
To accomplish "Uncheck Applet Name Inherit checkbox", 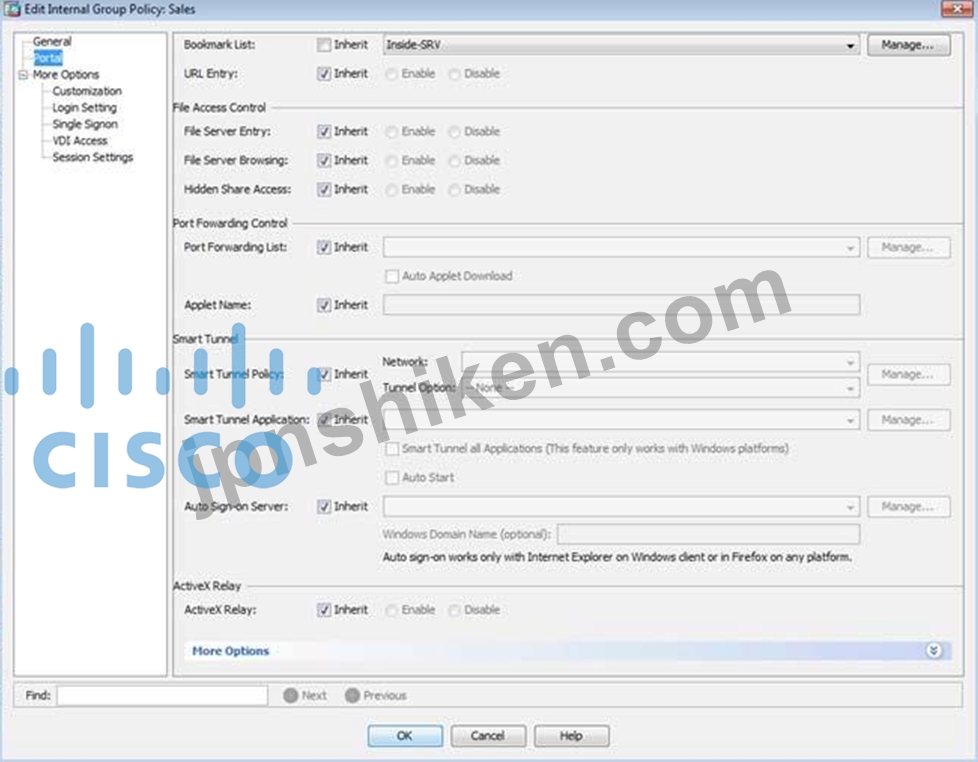I will [324, 305].
